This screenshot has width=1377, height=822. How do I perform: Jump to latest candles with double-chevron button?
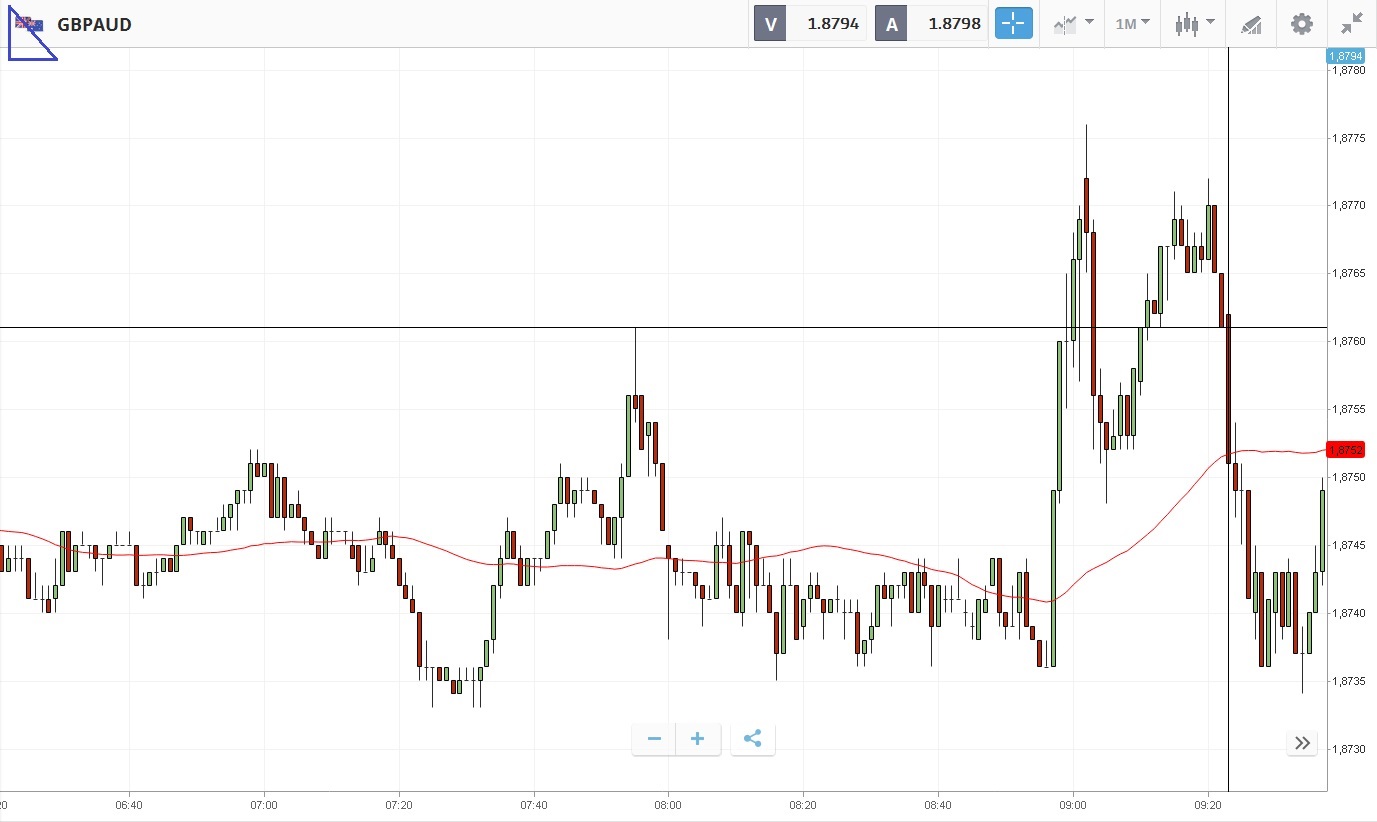tap(1302, 743)
